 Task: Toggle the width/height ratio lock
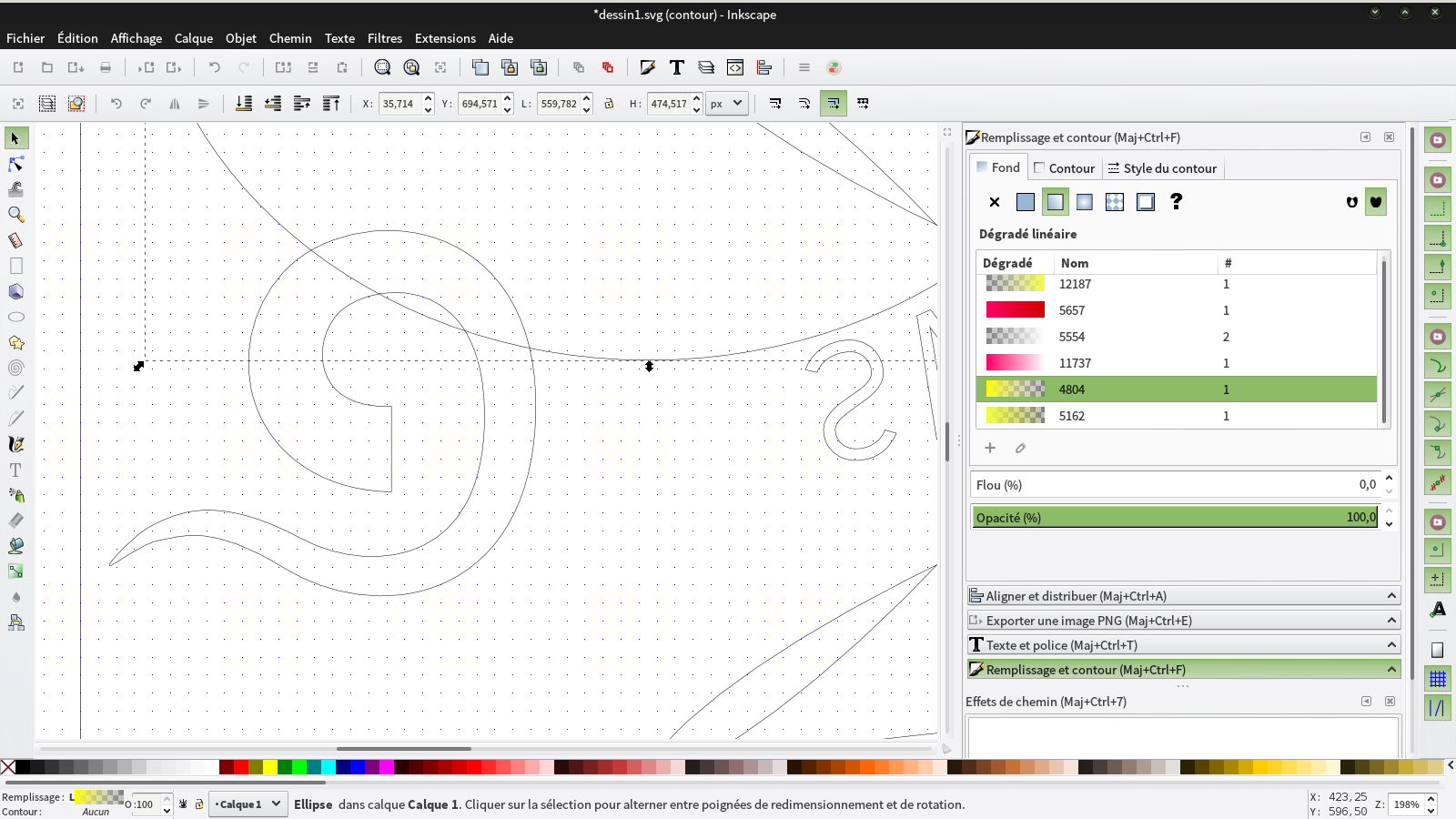(x=608, y=104)
